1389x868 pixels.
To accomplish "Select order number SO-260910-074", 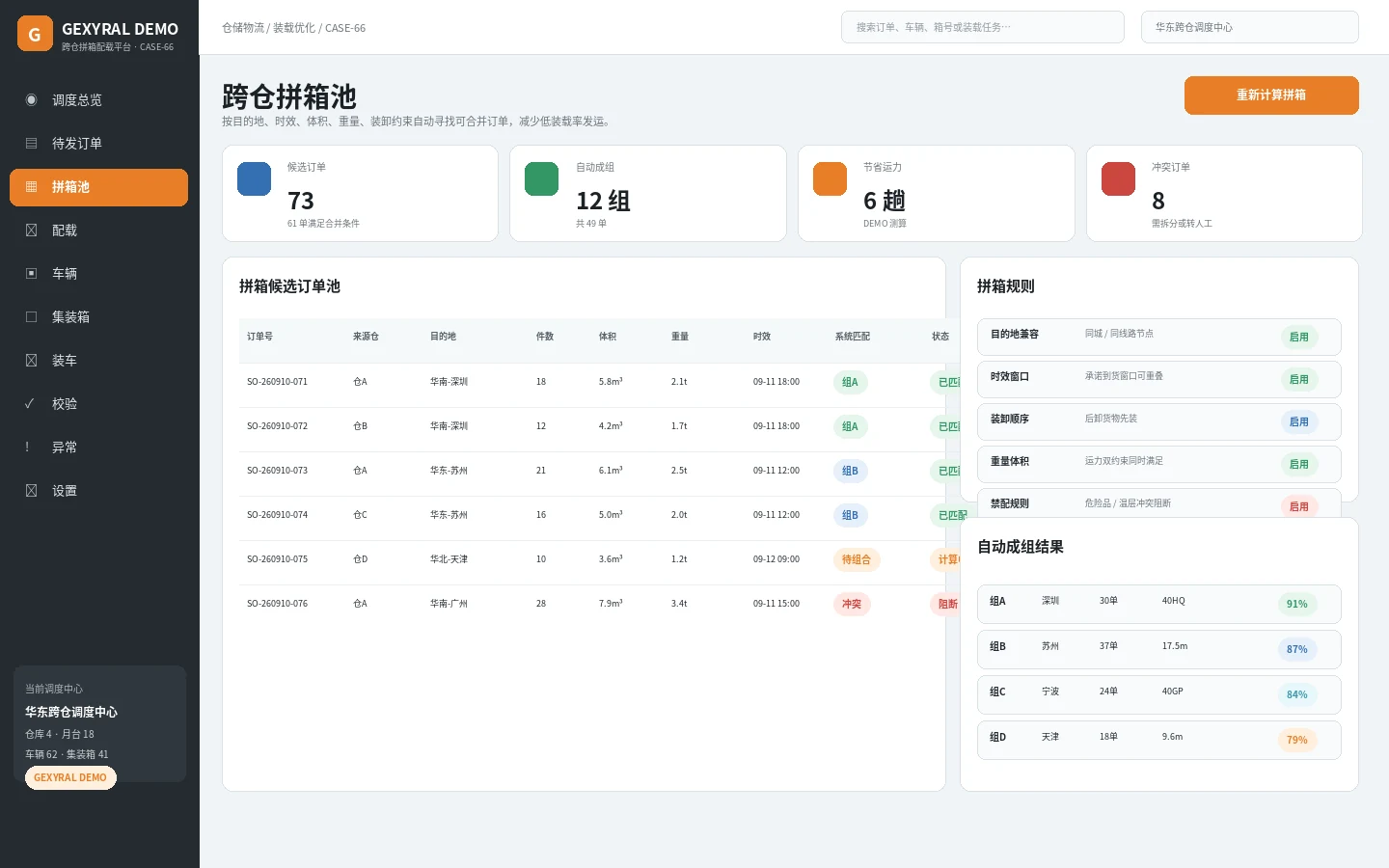I will [277, 515].
